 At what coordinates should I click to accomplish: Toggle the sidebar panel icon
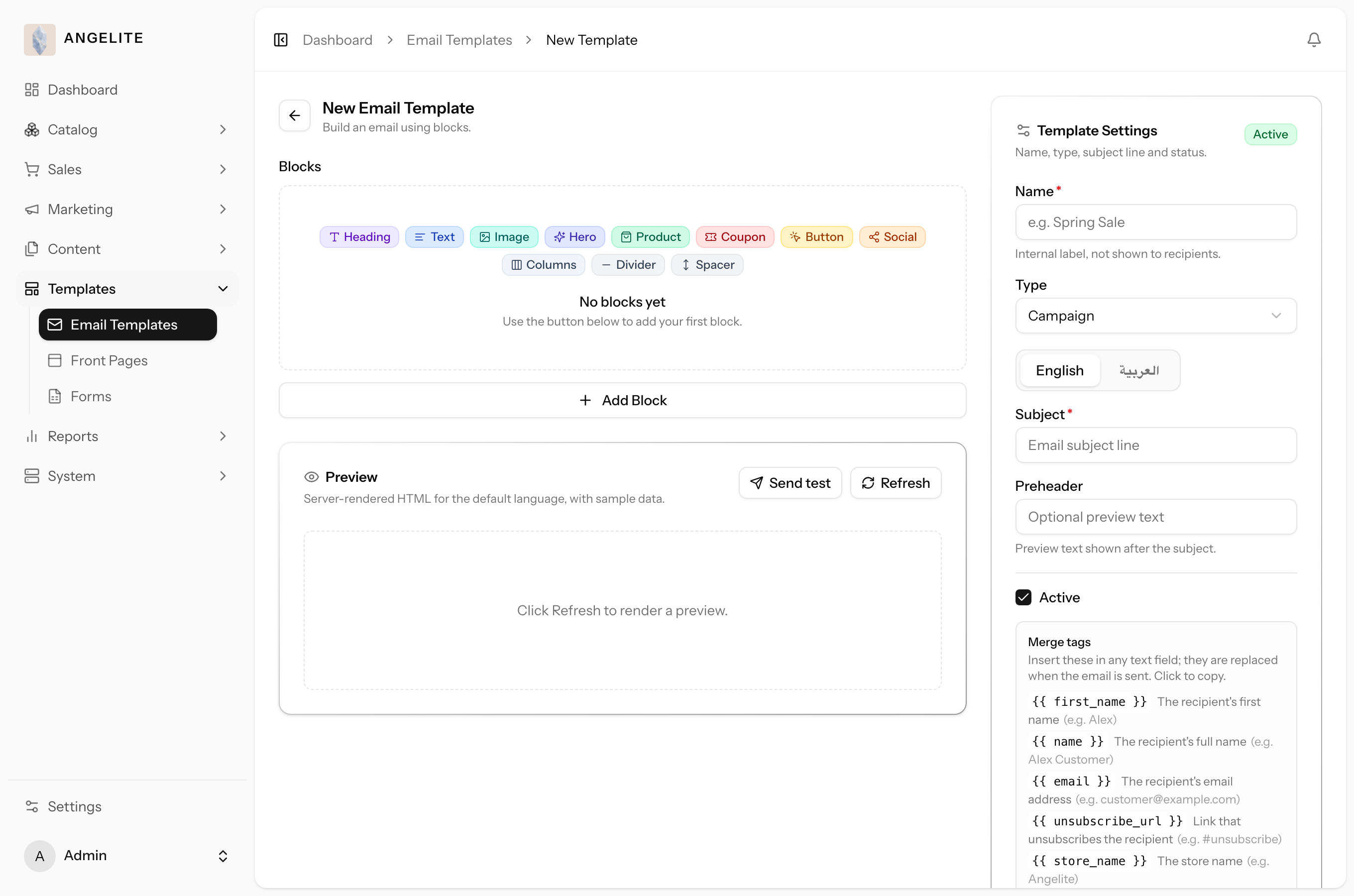point(281,40)
